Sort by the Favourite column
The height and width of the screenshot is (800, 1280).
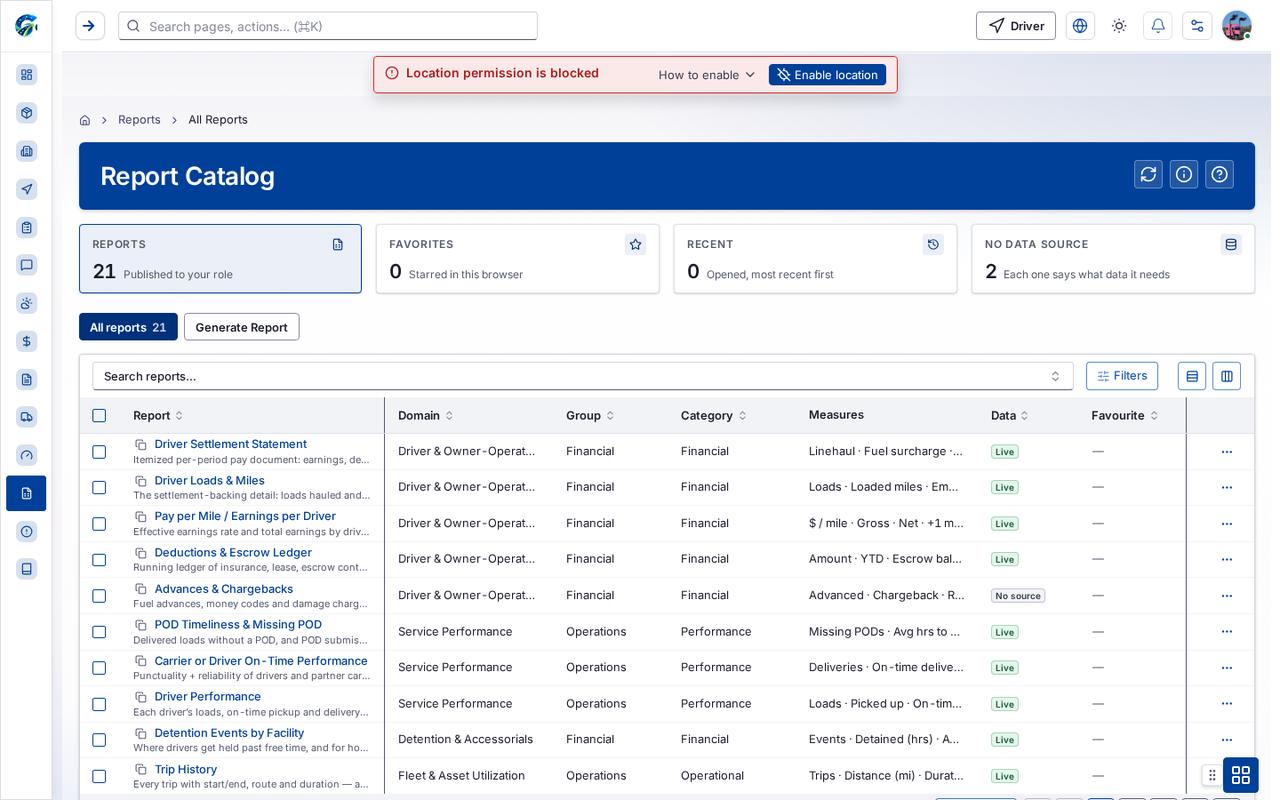[x=1124, y=415]
